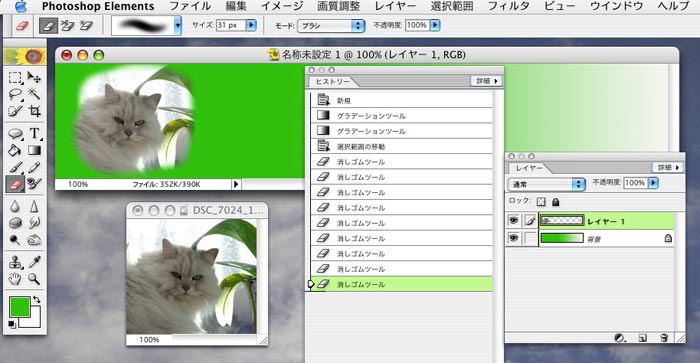Click the レイヤー 1 layer thumbnail
700x363 pixels.
tap(562, 221)
